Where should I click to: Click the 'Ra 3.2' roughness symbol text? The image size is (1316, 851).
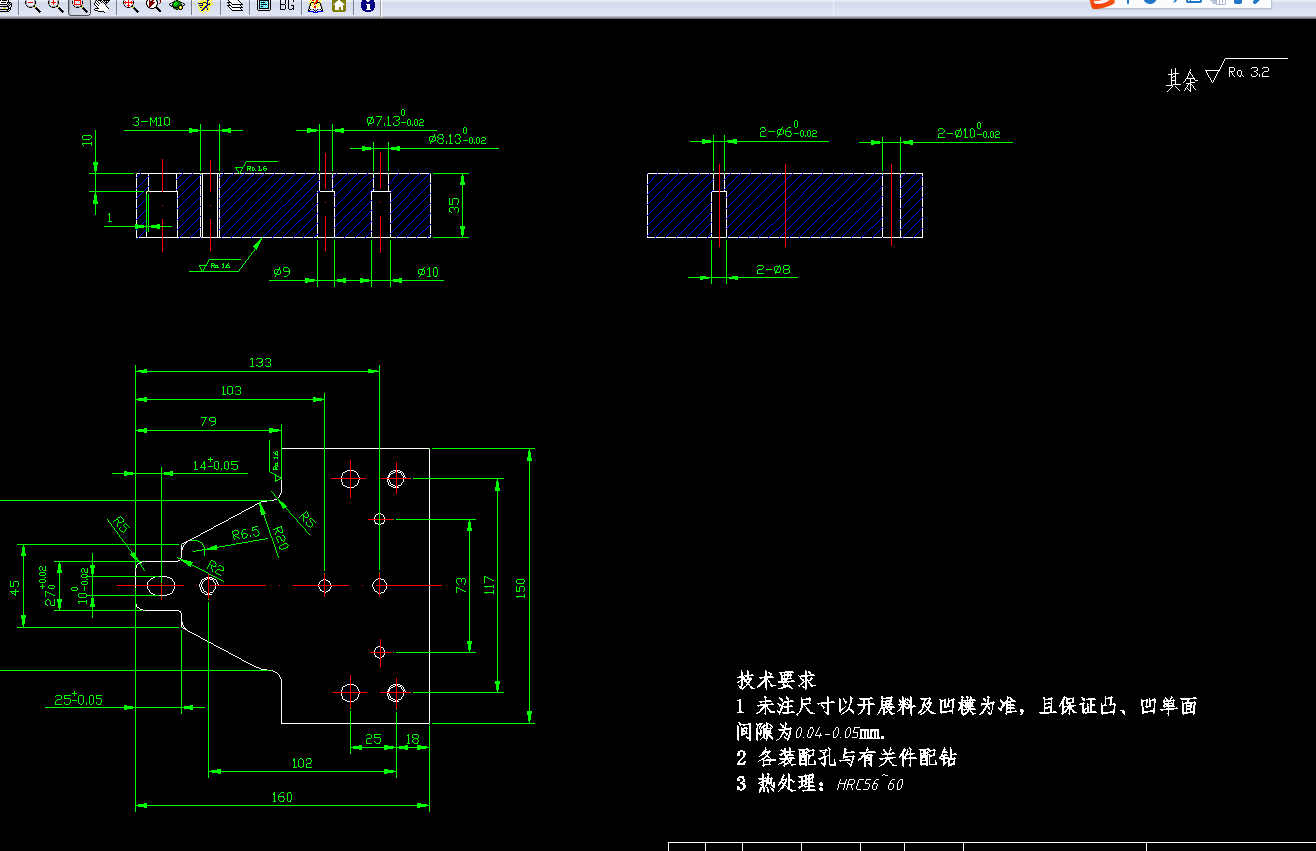(1249, 72)
